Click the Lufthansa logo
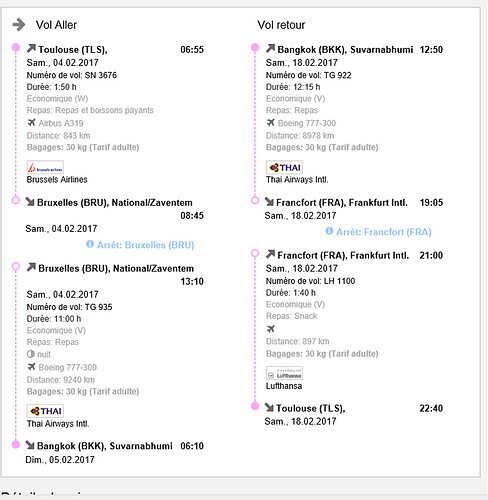 point(284,373)
